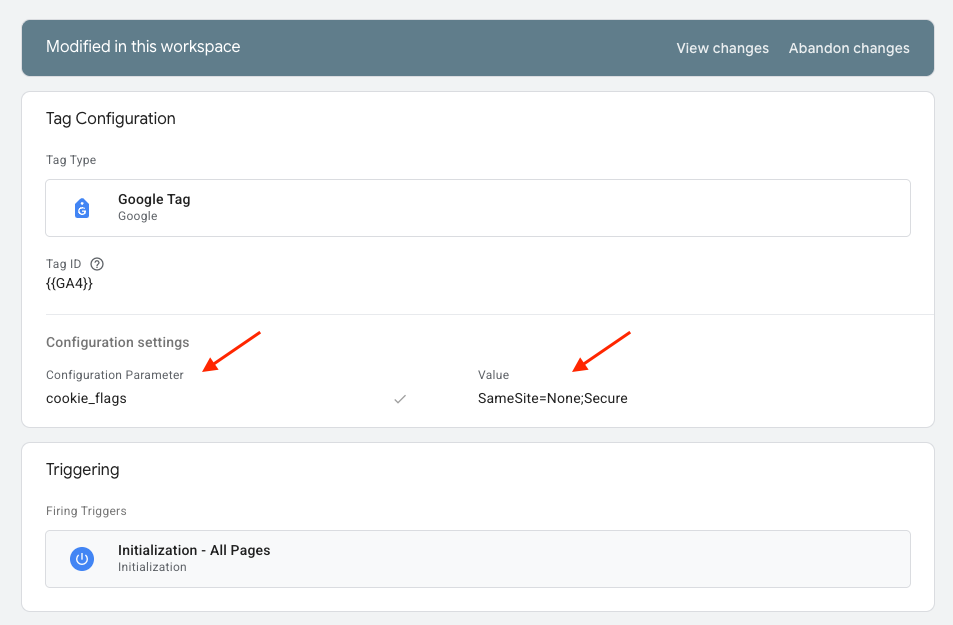Click the Tag Type label
Image resolution: width=953 pixels, height=625 pixels.
pyautogui.click(x=71, y=160)
